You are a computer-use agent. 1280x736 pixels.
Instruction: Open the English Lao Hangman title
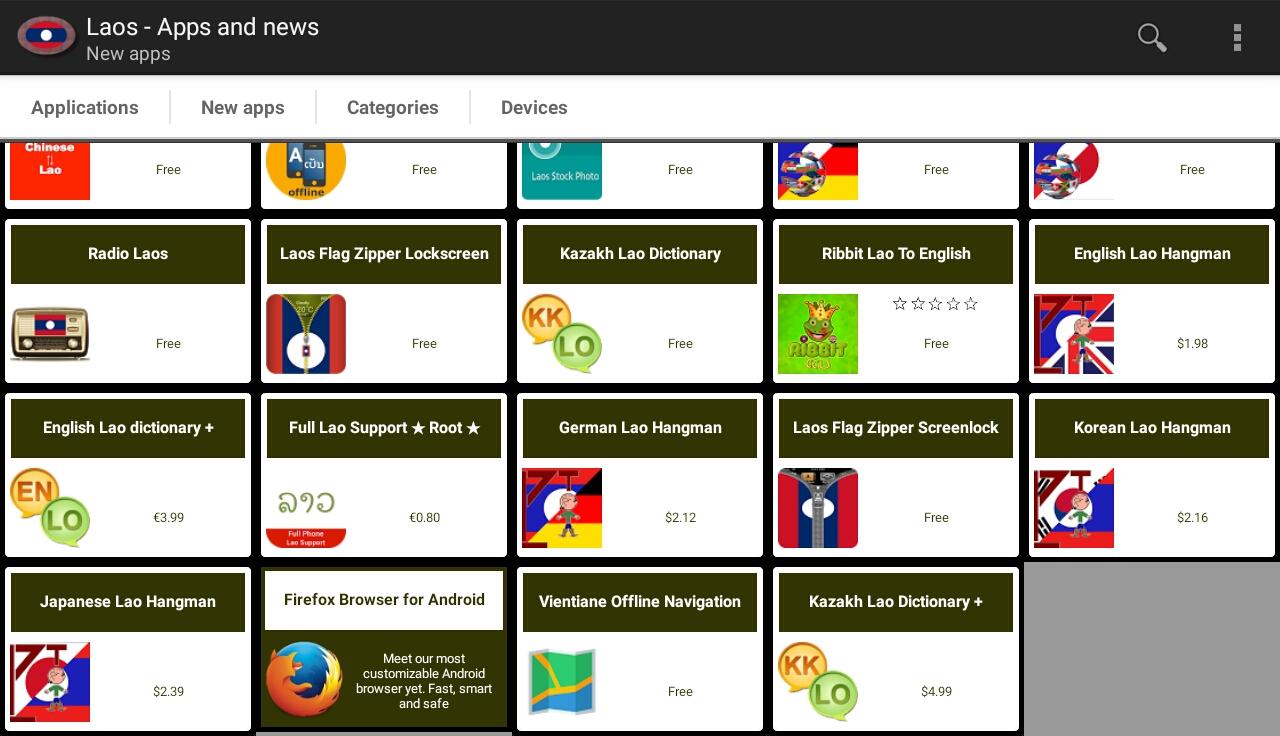click(x=1152, y=254)
